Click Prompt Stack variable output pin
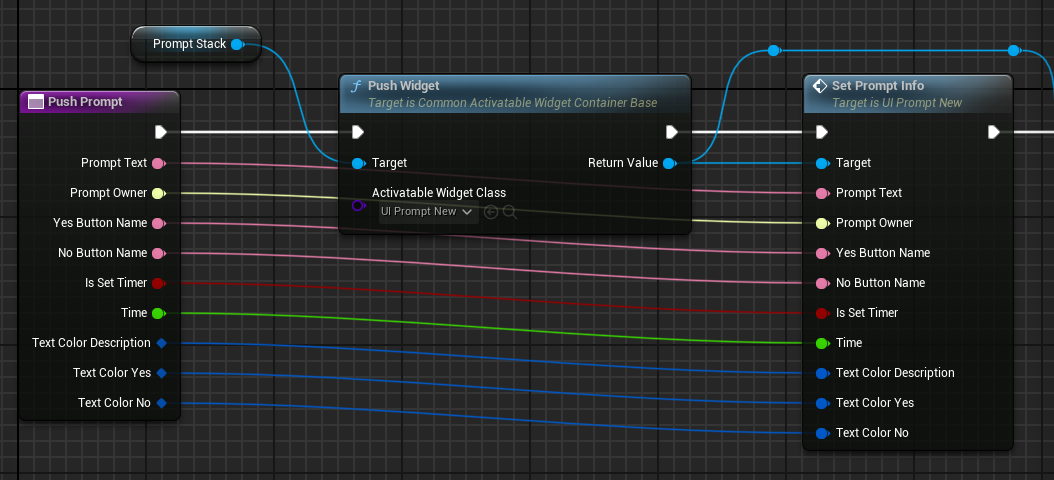This screenshot has width=1054, height=480. [237, 44]
